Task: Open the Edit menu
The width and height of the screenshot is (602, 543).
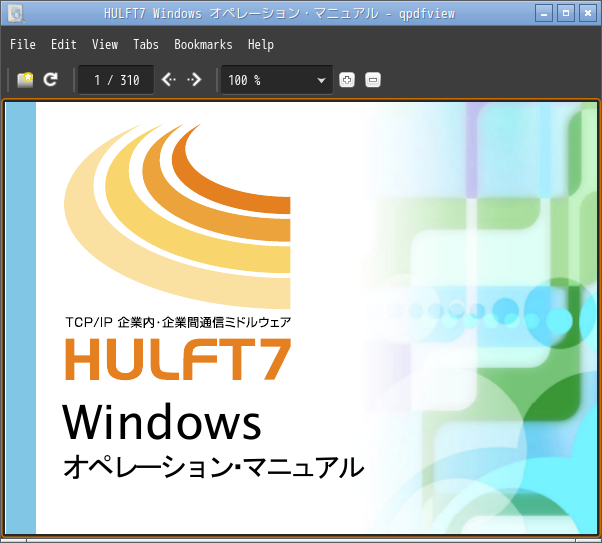Action: 64,45
